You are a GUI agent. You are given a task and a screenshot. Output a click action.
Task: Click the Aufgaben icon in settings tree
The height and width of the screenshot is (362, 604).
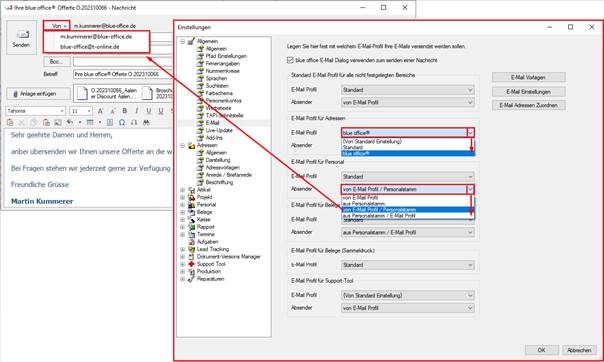191,242
